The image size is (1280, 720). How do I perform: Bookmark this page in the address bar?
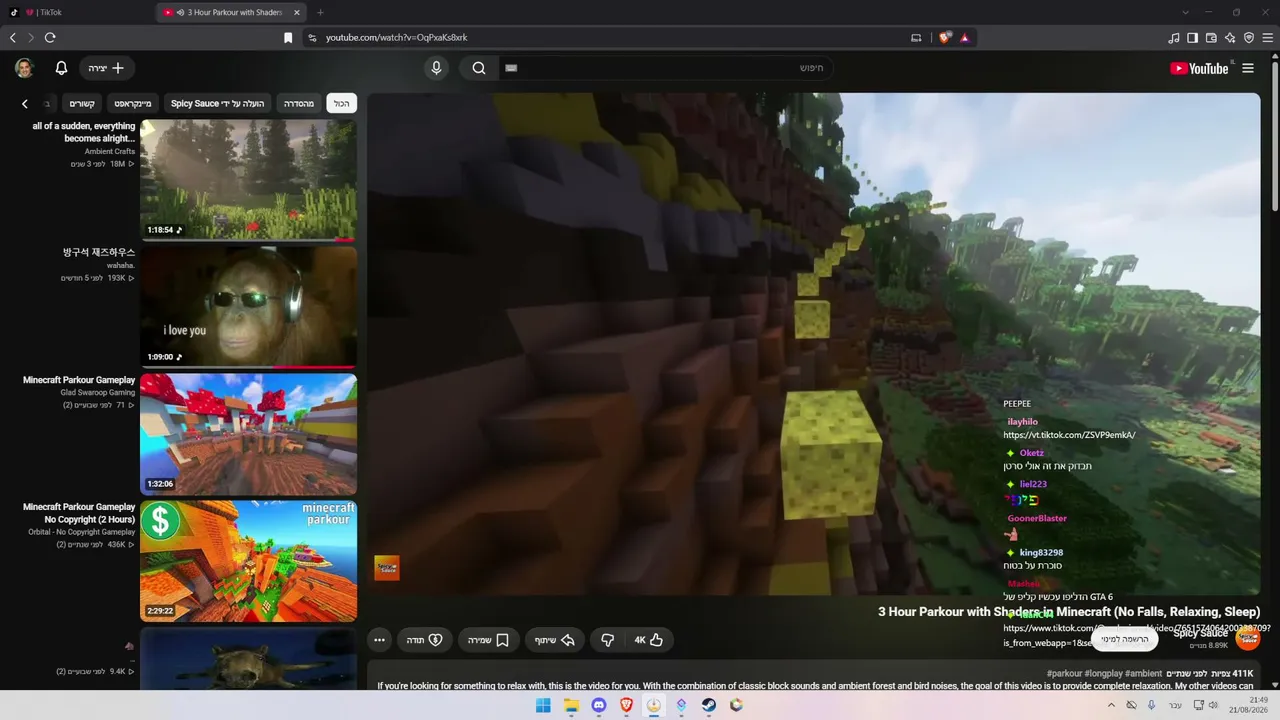[x=288, y=37]
